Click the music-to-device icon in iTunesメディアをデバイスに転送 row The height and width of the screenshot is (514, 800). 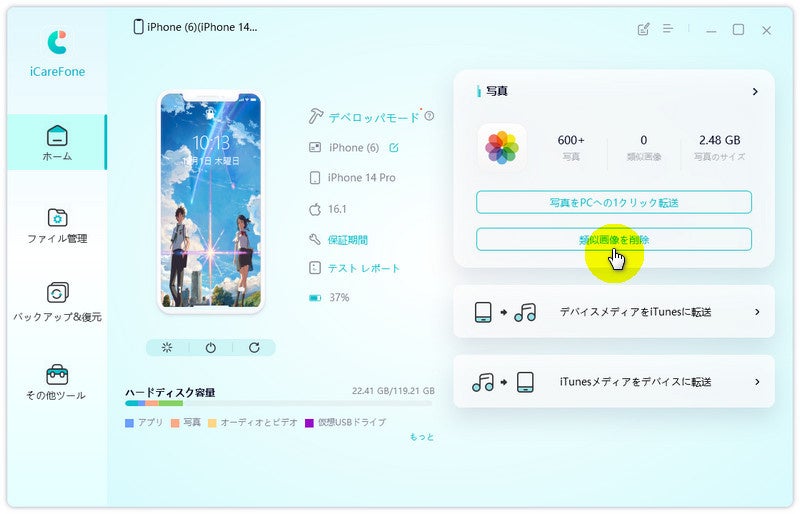coord(503,382)
